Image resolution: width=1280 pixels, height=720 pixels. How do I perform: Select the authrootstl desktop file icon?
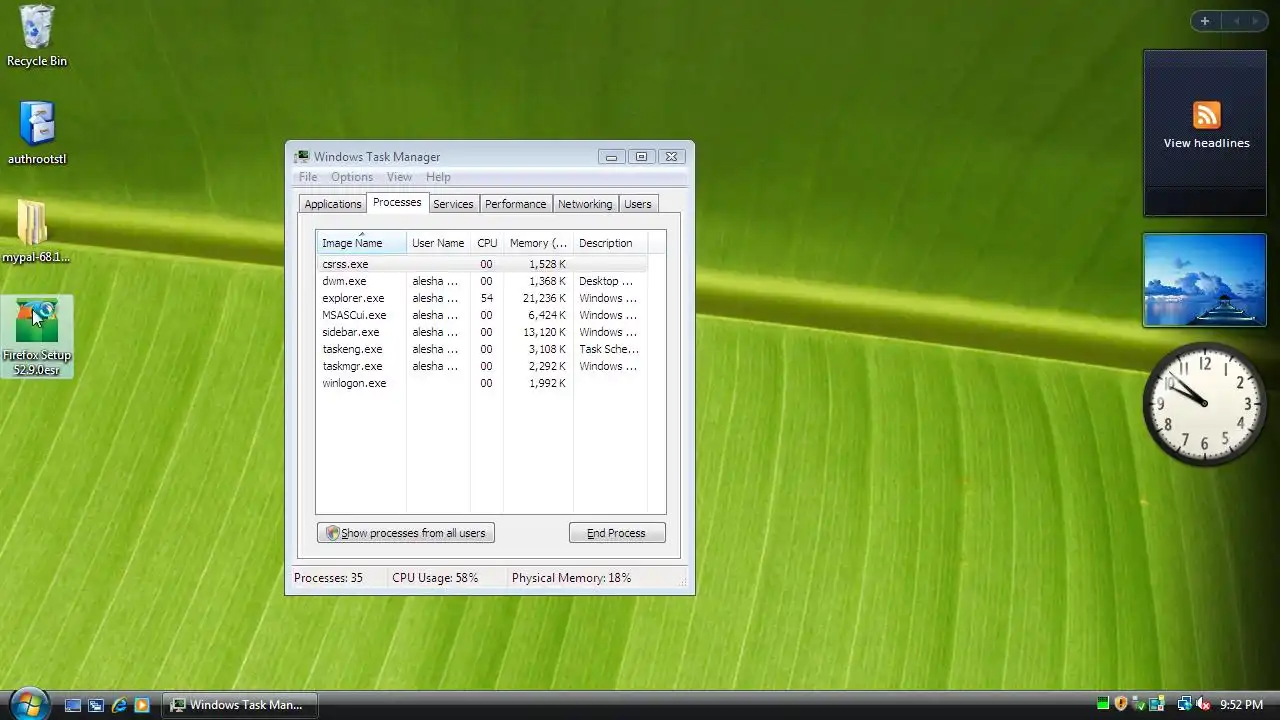[x=37, y=133]
